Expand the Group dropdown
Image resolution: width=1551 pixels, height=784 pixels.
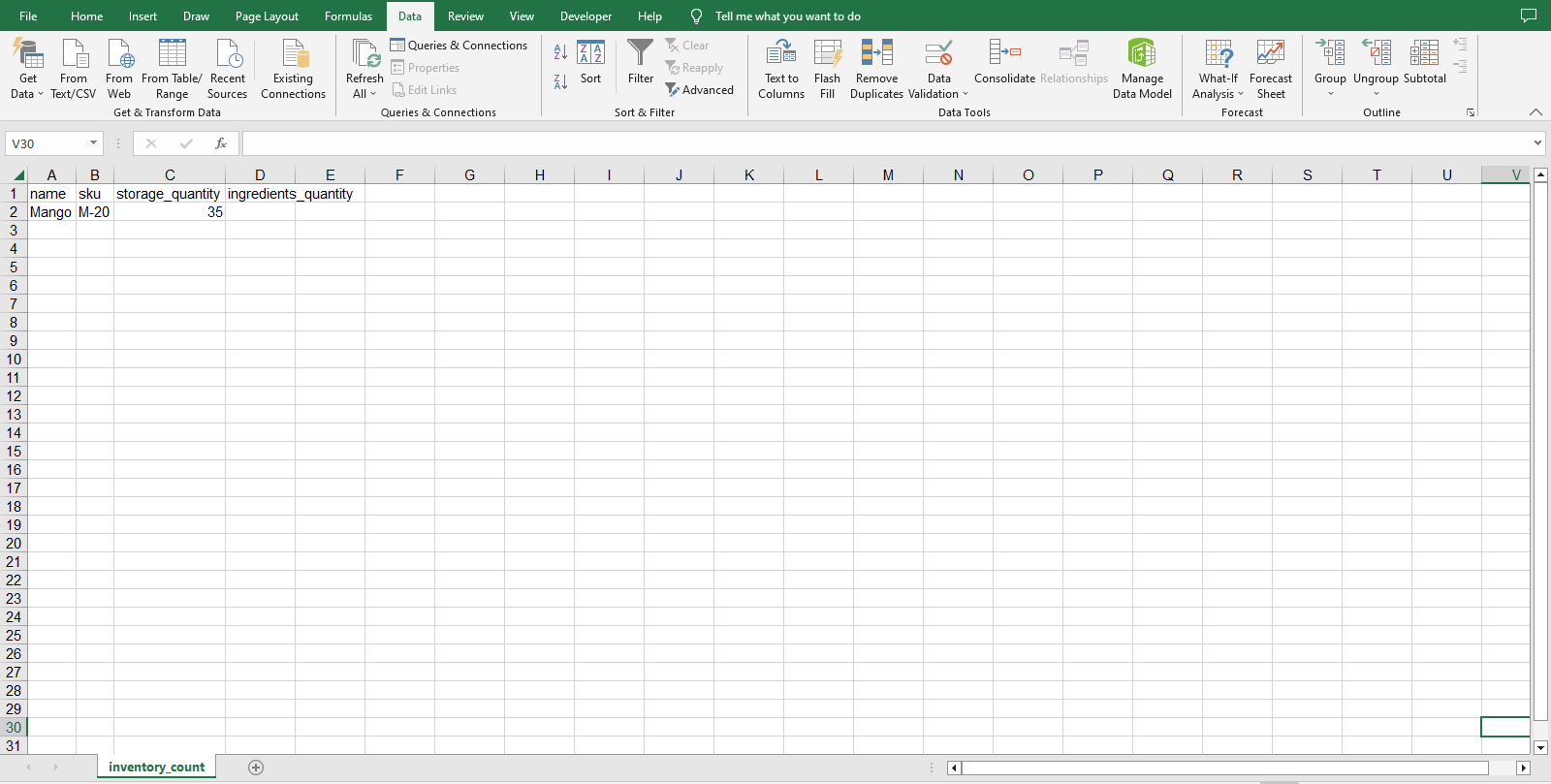pyautogui.click(x=1330, y=94)
